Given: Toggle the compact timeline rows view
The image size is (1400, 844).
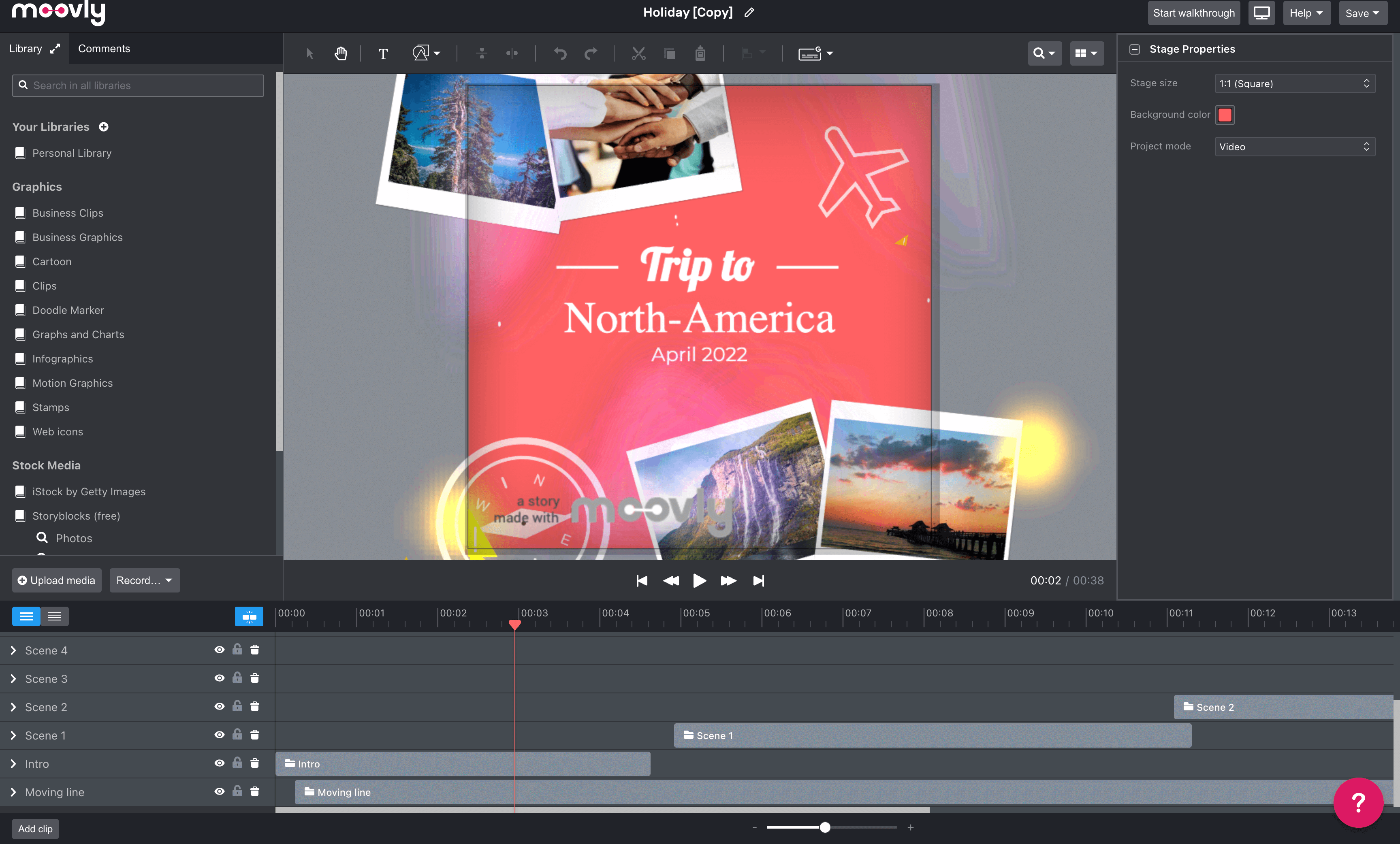Looking at the screenshot, I should (x=55, y=616).
